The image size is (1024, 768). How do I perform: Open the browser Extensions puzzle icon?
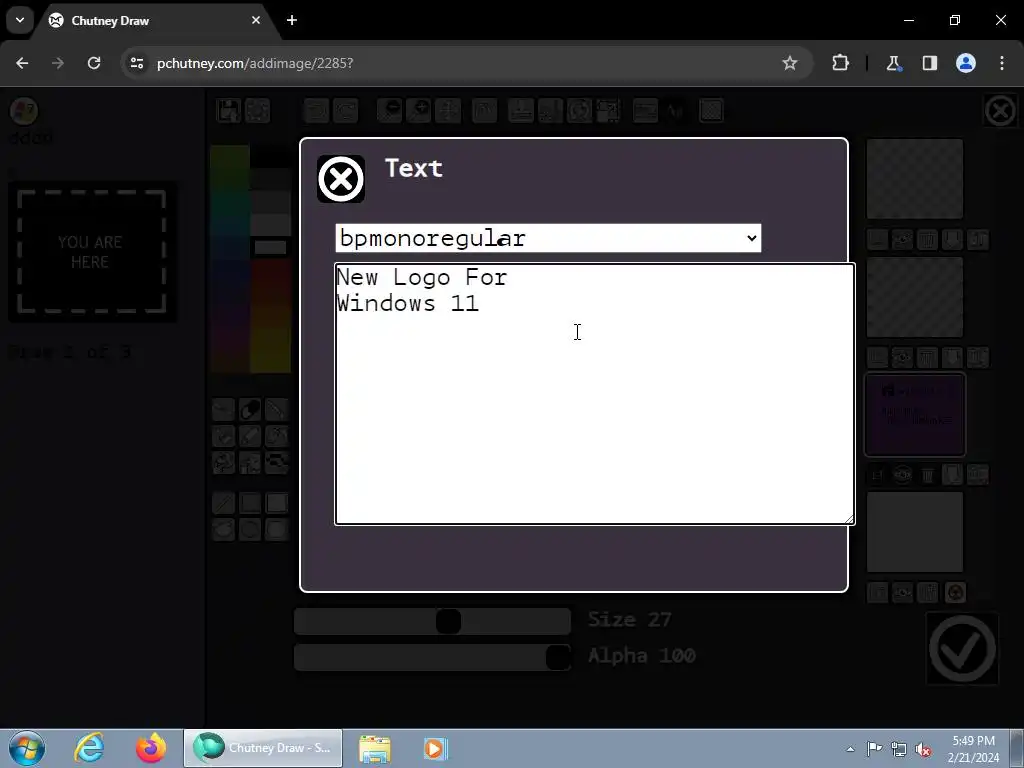[x=840, y=63]
